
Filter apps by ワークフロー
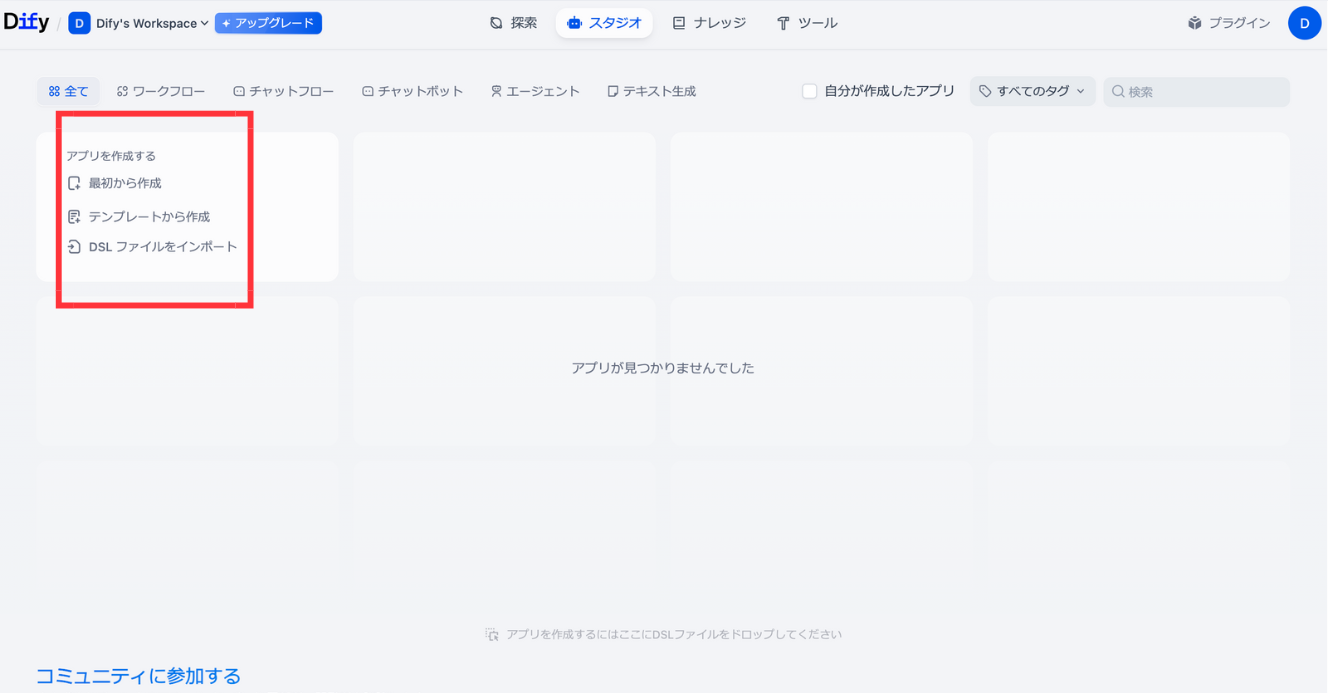(x=161, y=92)
